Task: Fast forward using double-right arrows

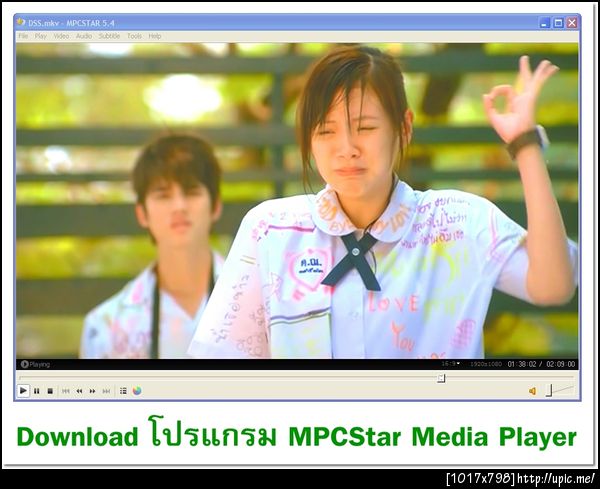Action: pos(92,391)
